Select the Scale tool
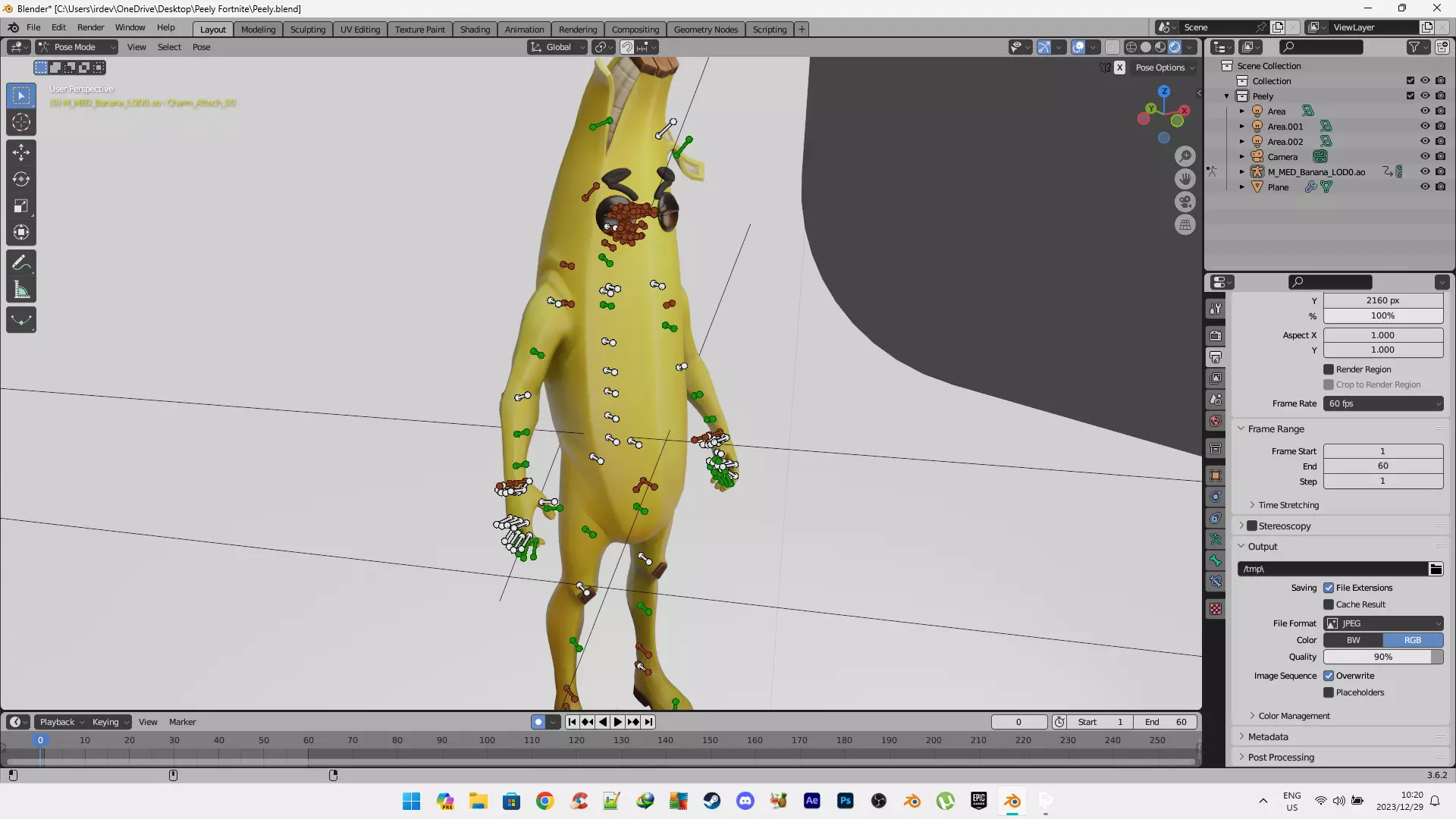Image resolution: width=1456 pixels, height=819 pixels. point(21,206)
